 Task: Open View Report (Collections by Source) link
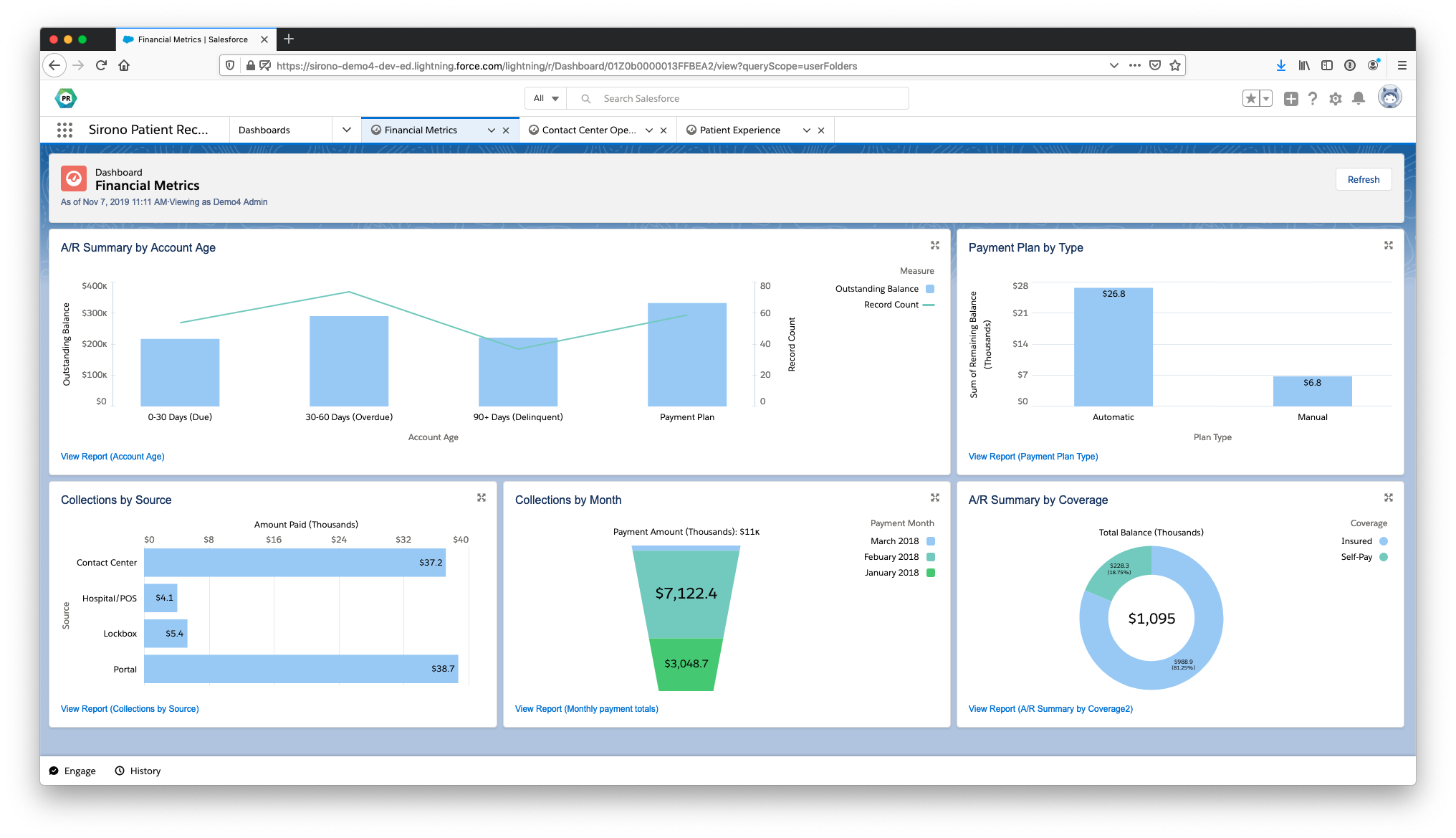pyautogui.click(x=130, y=709)
